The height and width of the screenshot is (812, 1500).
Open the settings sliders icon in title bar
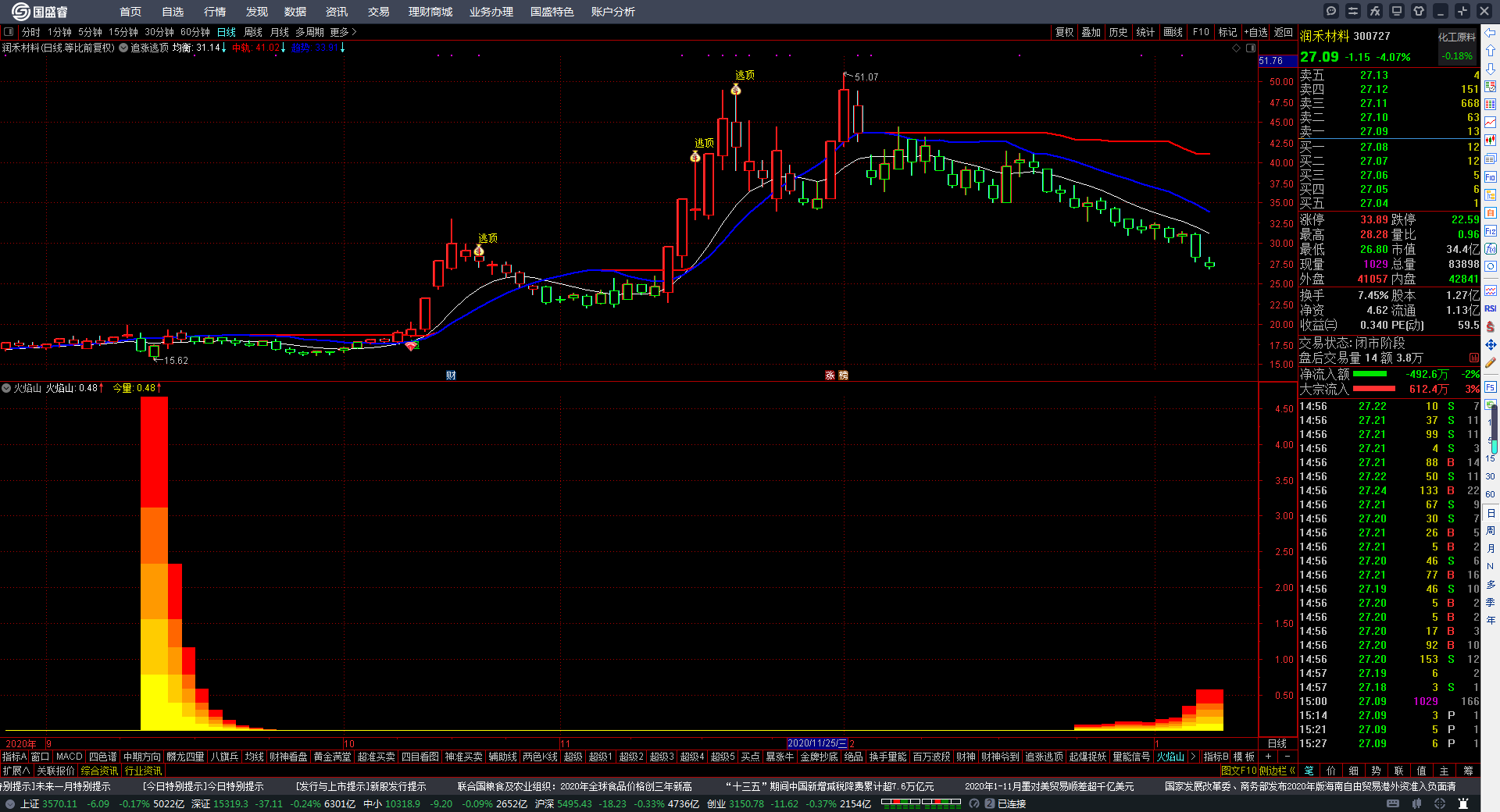(1353, 11)
